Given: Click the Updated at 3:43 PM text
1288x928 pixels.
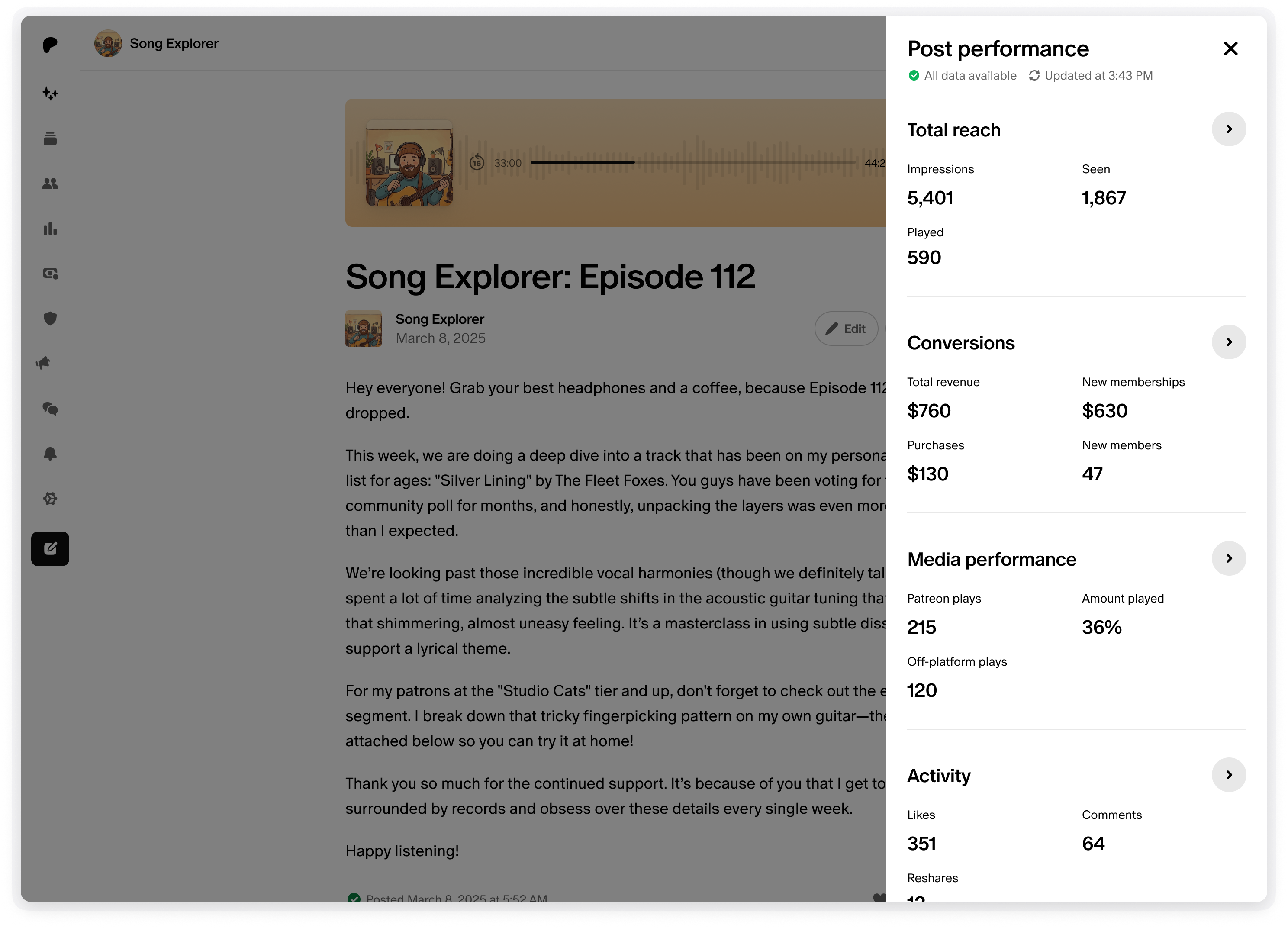Looking at the screenshot, I should [x=1099, y=76].
